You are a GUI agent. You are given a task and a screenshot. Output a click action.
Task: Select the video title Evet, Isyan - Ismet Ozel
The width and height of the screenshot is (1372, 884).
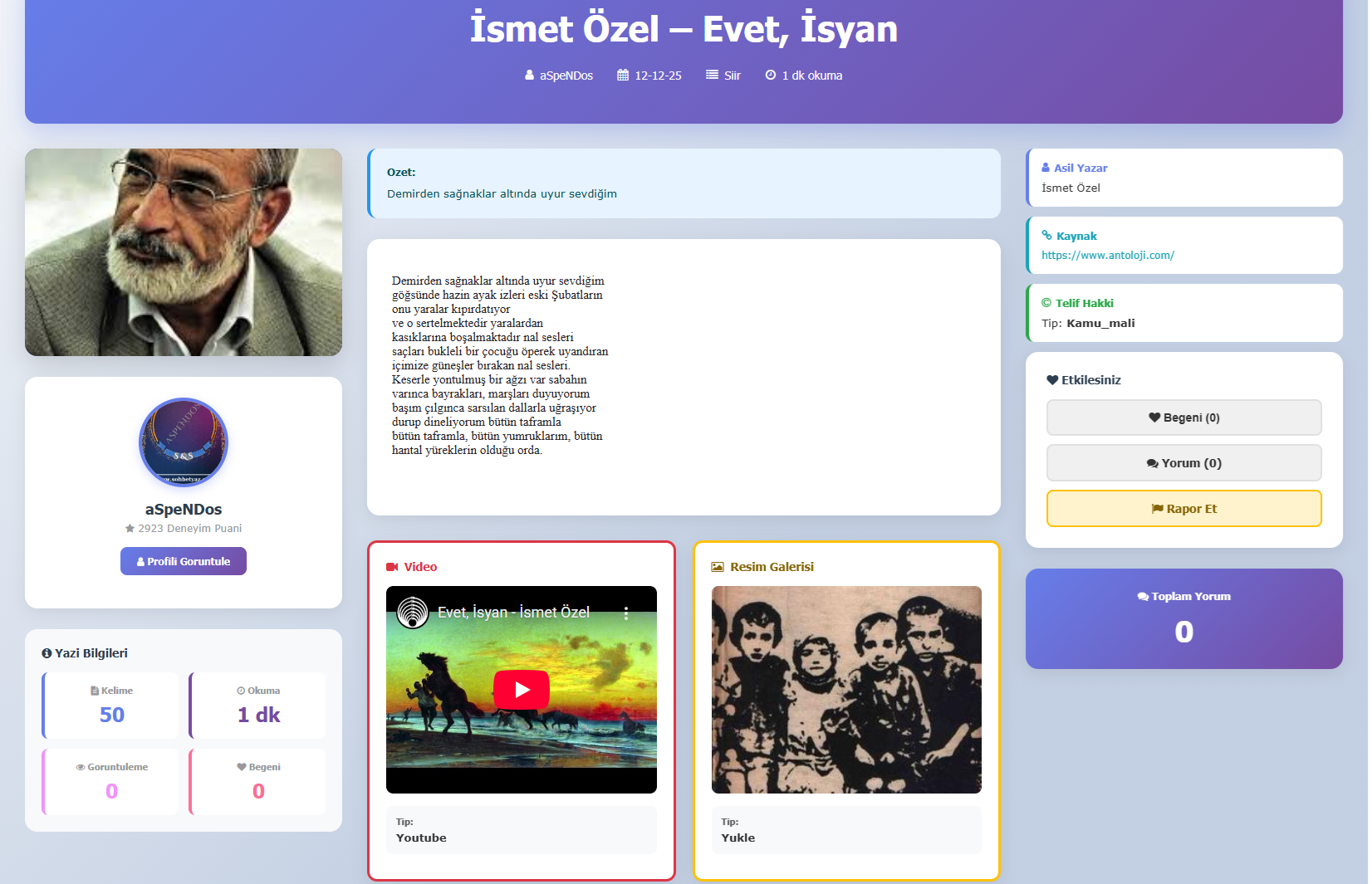click(513, 613)
